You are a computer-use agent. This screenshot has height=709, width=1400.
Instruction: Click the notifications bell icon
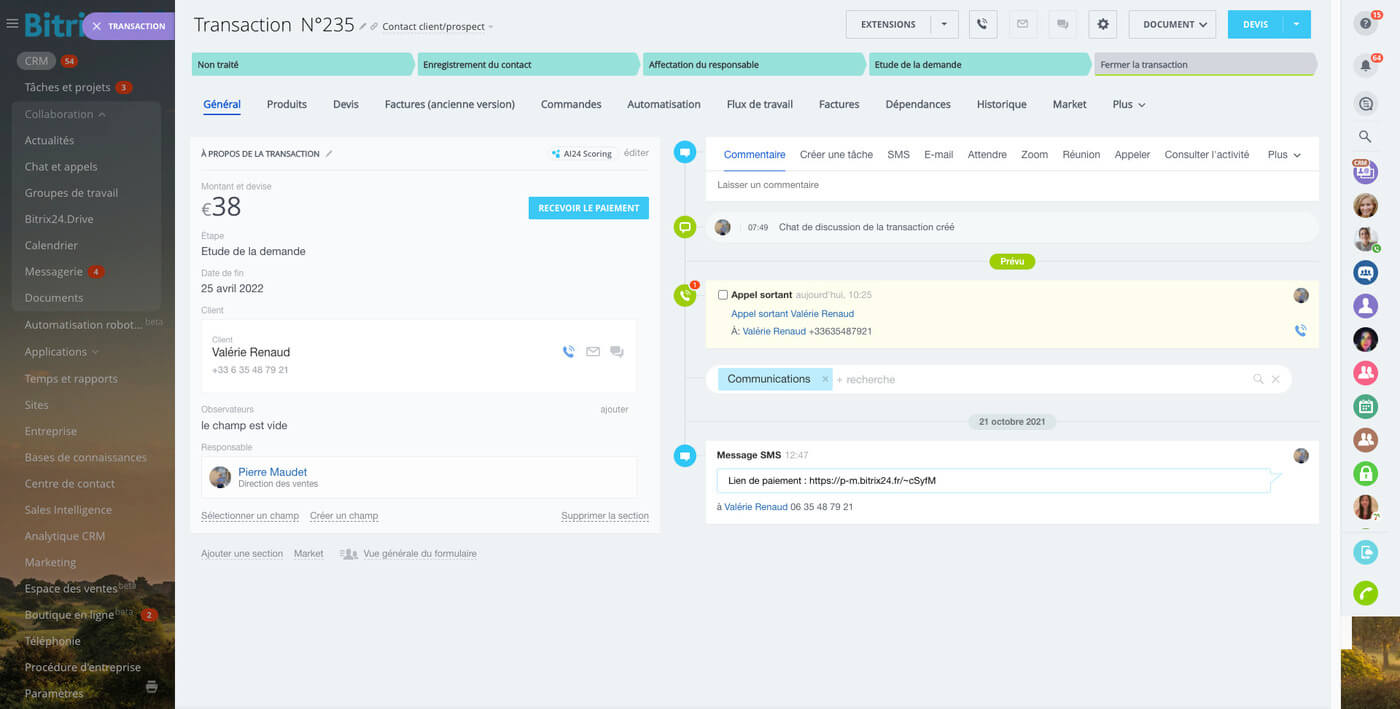(x=1365, y=65)
